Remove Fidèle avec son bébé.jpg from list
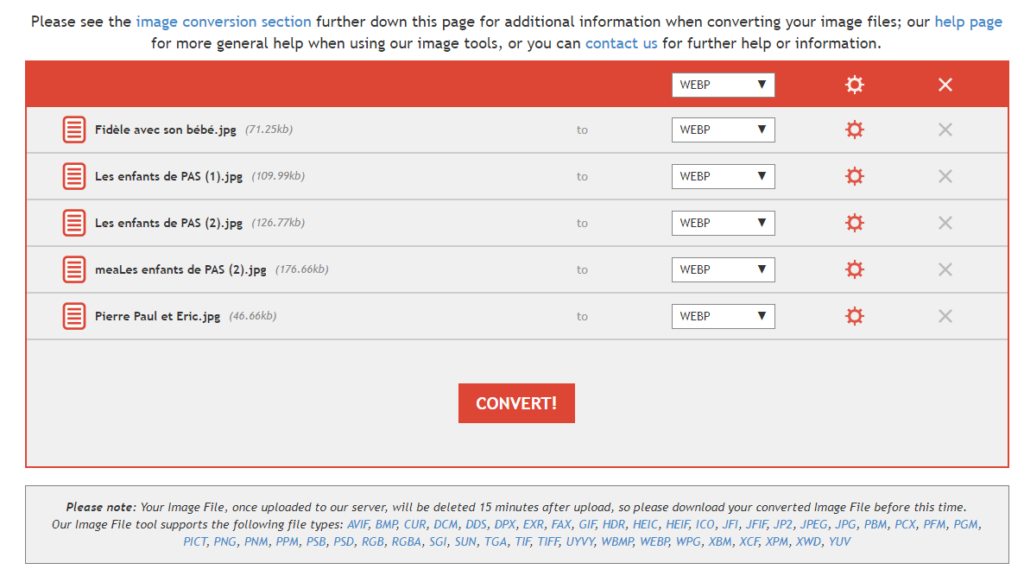This screenshot has height=582, width=1024. click(x=945, y=130)
